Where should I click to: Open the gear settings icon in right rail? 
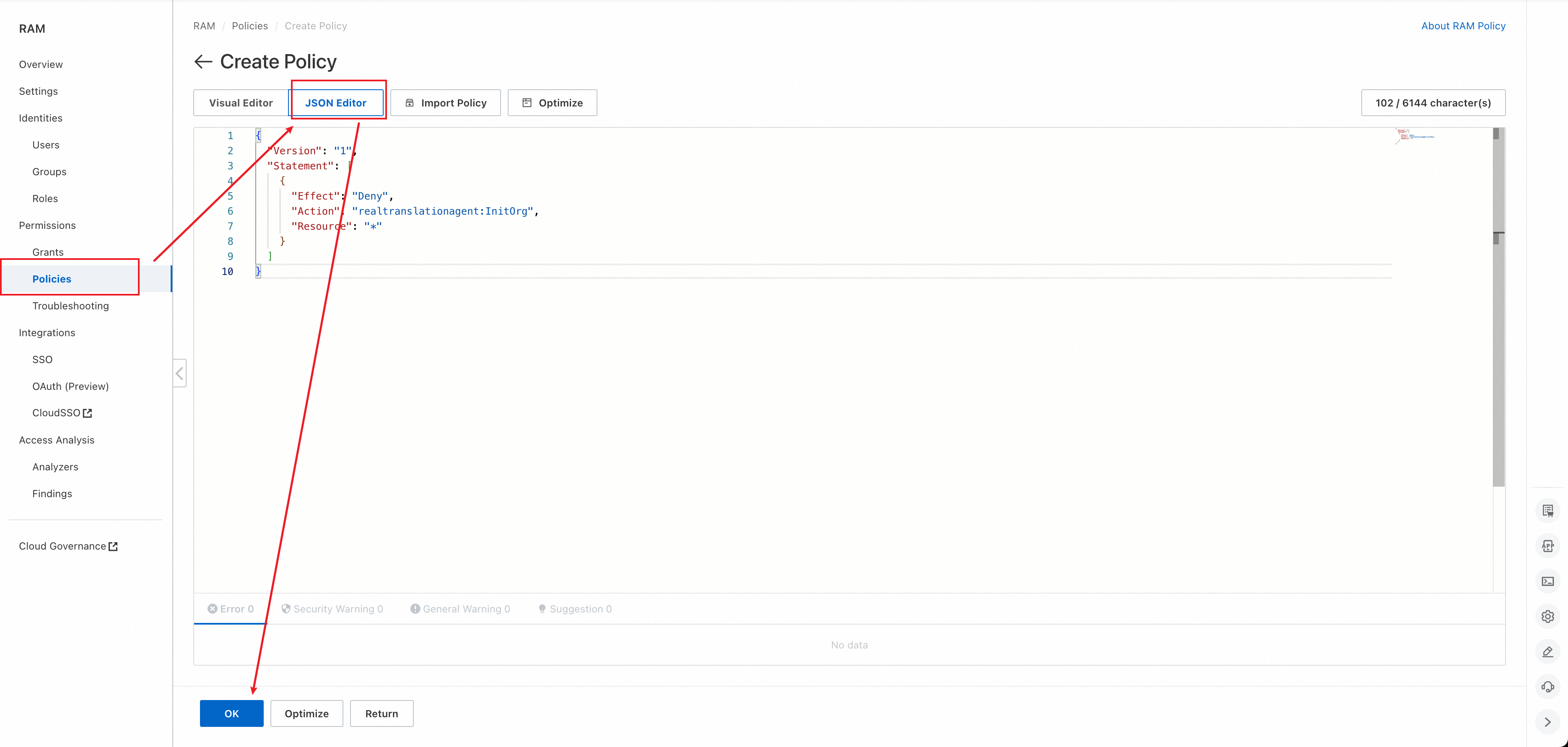1547,617
